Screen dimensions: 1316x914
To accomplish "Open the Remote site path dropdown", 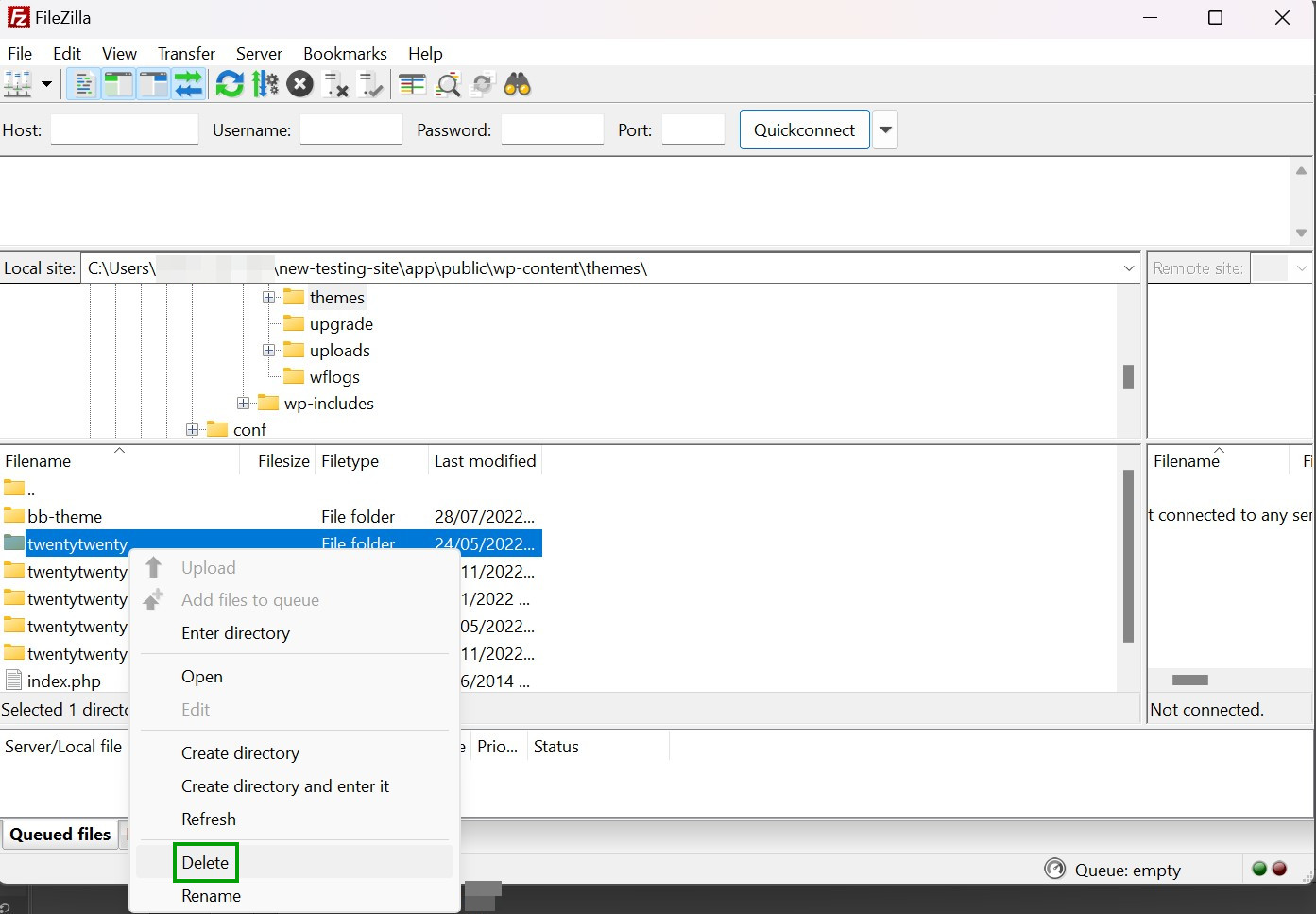I will click(1302, 268).
